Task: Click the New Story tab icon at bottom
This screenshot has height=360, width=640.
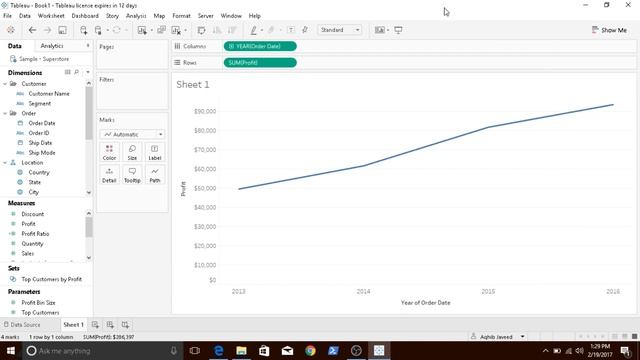Action: coord(125,324)
